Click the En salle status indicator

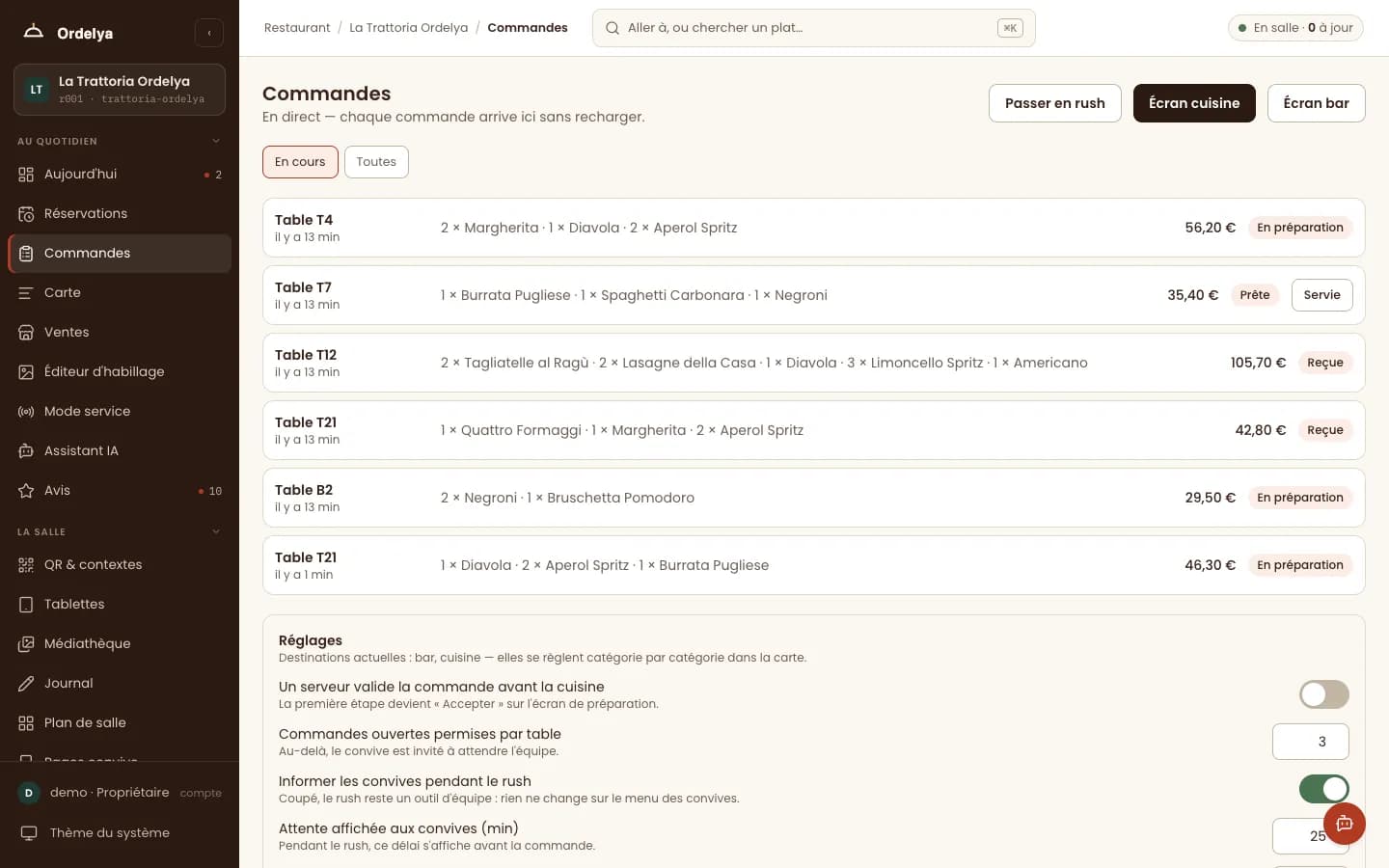coord(1295,28)
